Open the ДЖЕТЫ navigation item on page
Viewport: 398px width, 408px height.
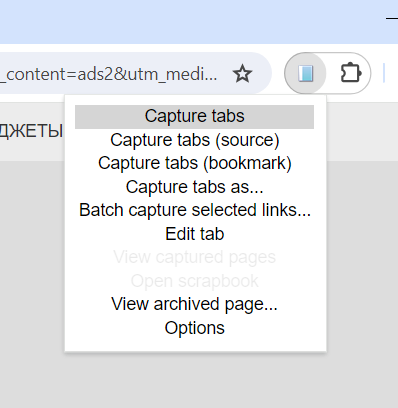31,131
